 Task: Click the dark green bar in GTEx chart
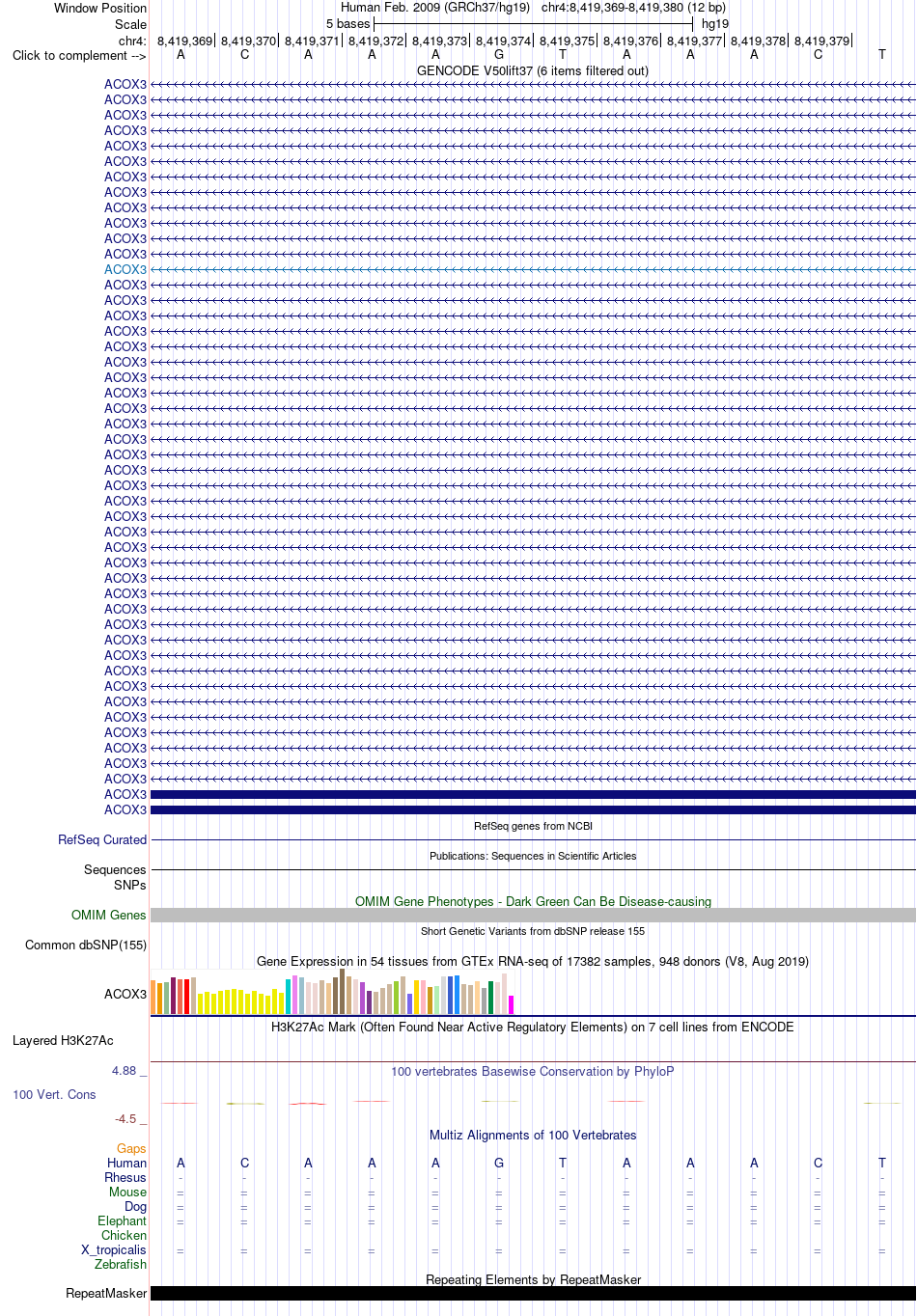coord(491,999)
